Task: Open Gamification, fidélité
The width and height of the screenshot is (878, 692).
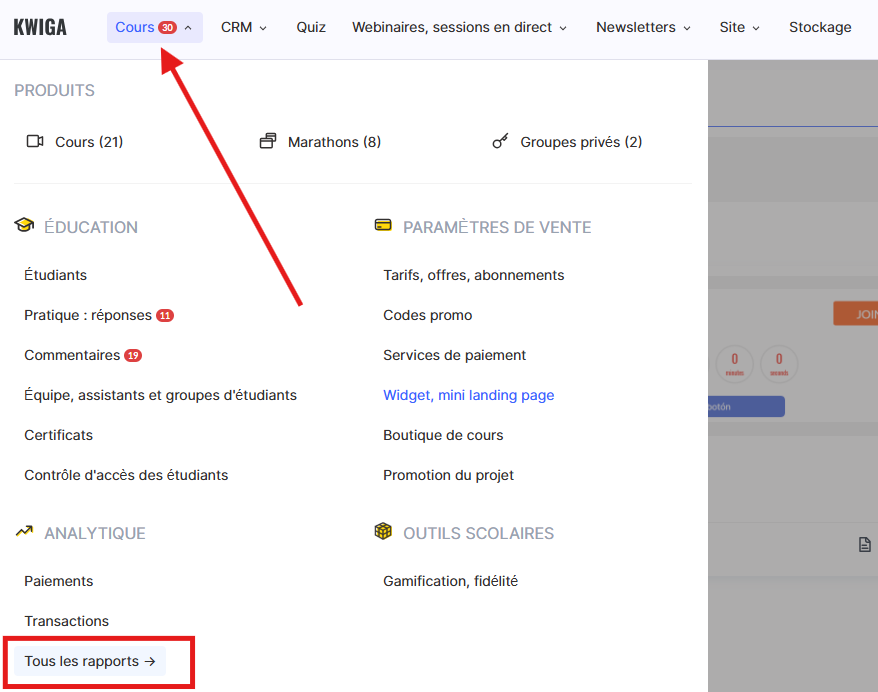Action: (x=450, y=582)
